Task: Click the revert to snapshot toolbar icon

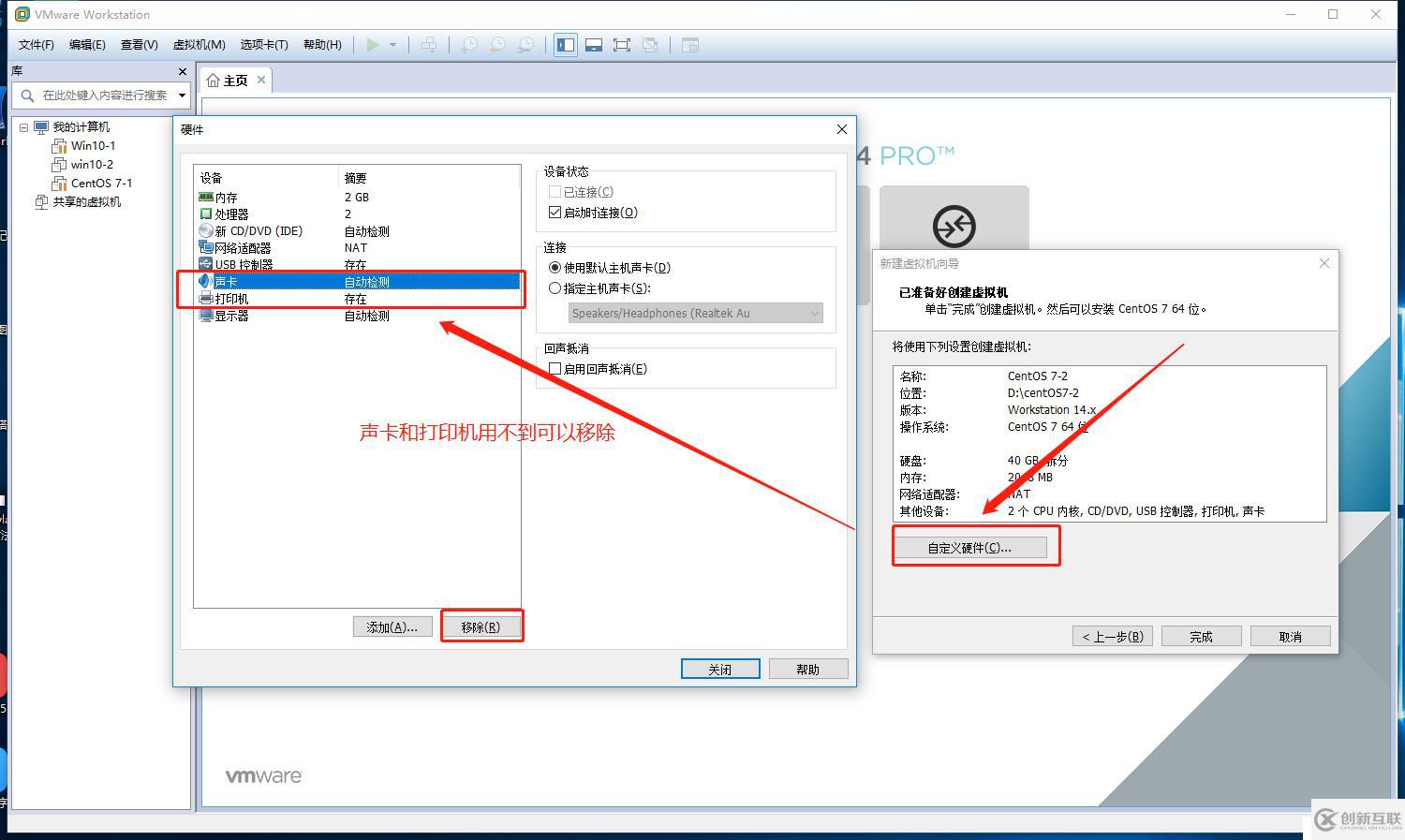Action: pos(498,45)
